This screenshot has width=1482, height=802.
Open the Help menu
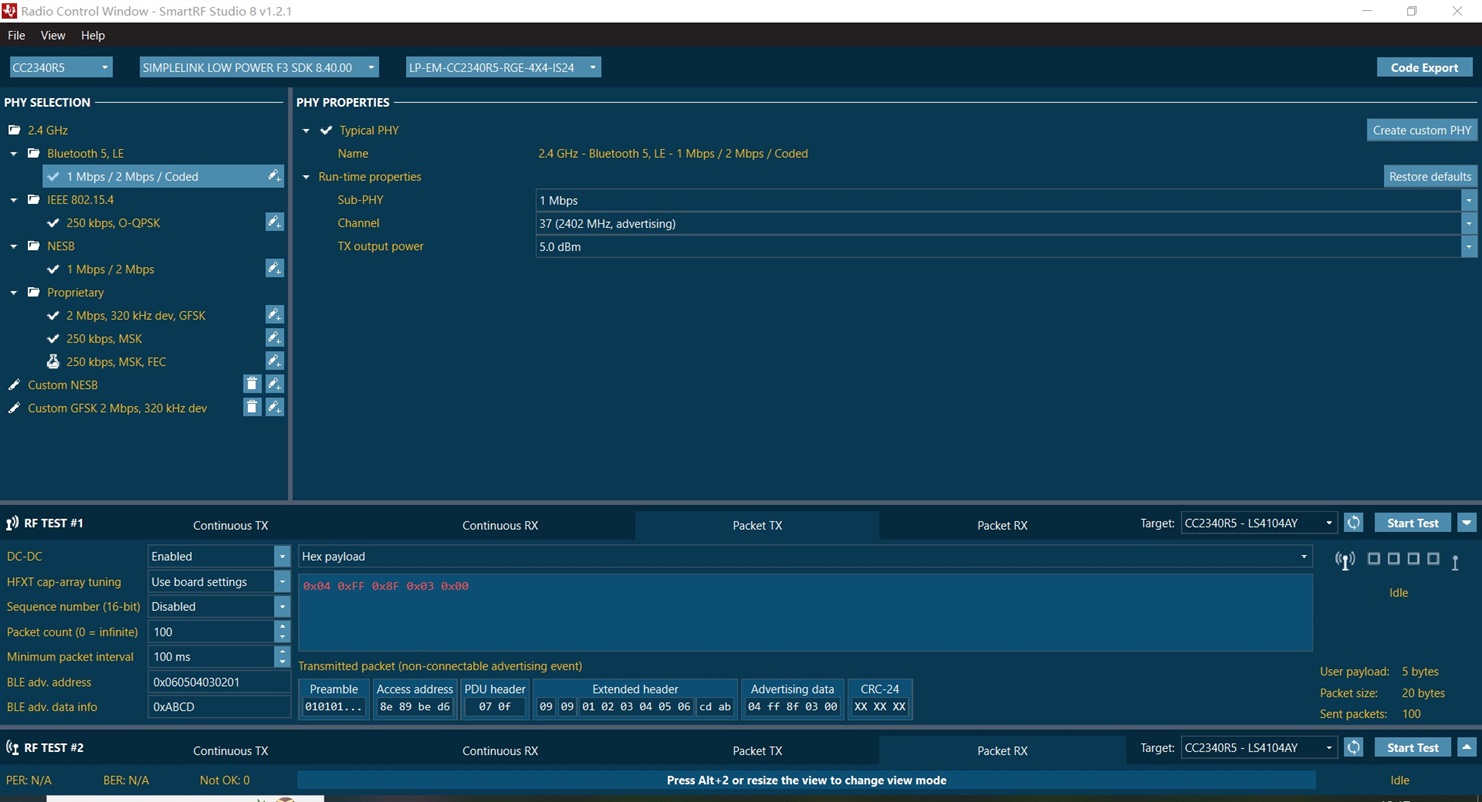[93, 35]
